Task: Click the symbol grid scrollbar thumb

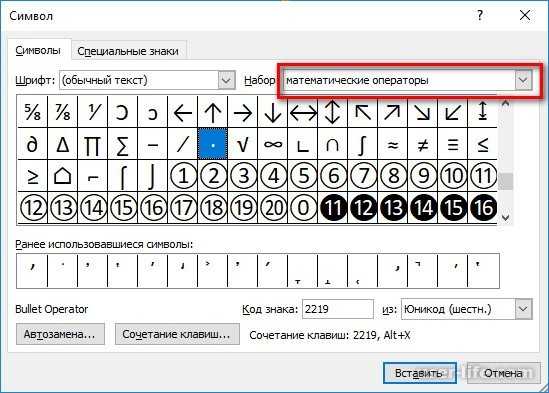Action: click(x=505, y=181)
